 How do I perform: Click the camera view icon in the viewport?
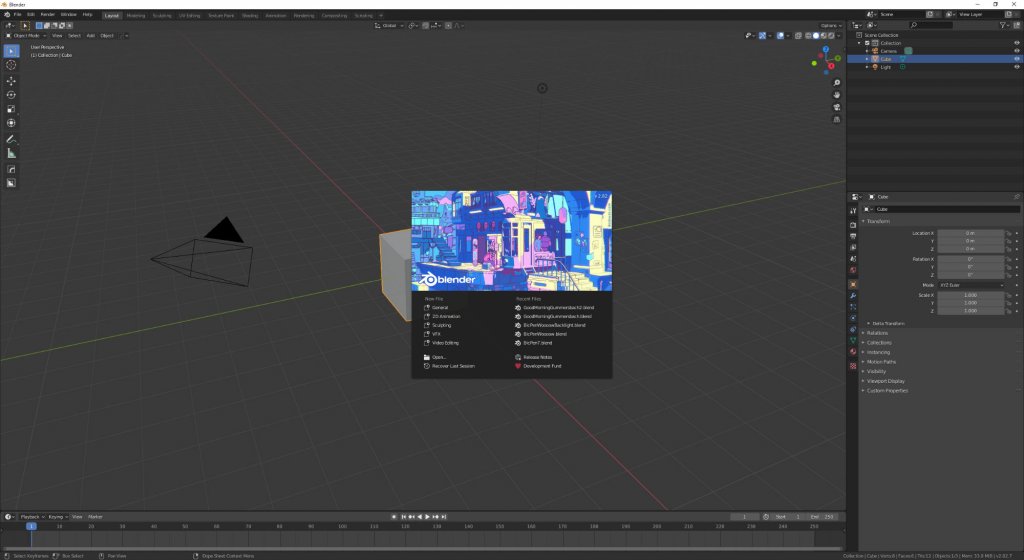click(836, 107)
